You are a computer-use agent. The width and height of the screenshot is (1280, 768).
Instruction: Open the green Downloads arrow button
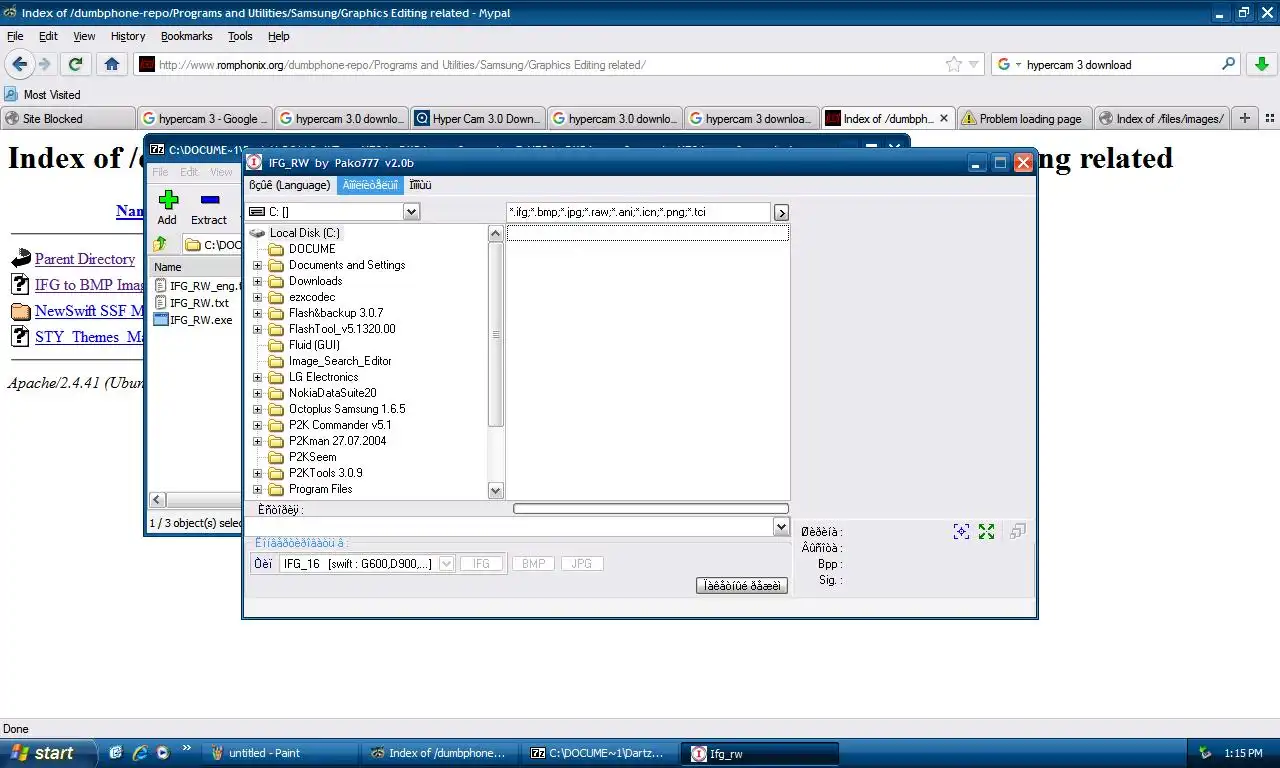[1260, 64]
